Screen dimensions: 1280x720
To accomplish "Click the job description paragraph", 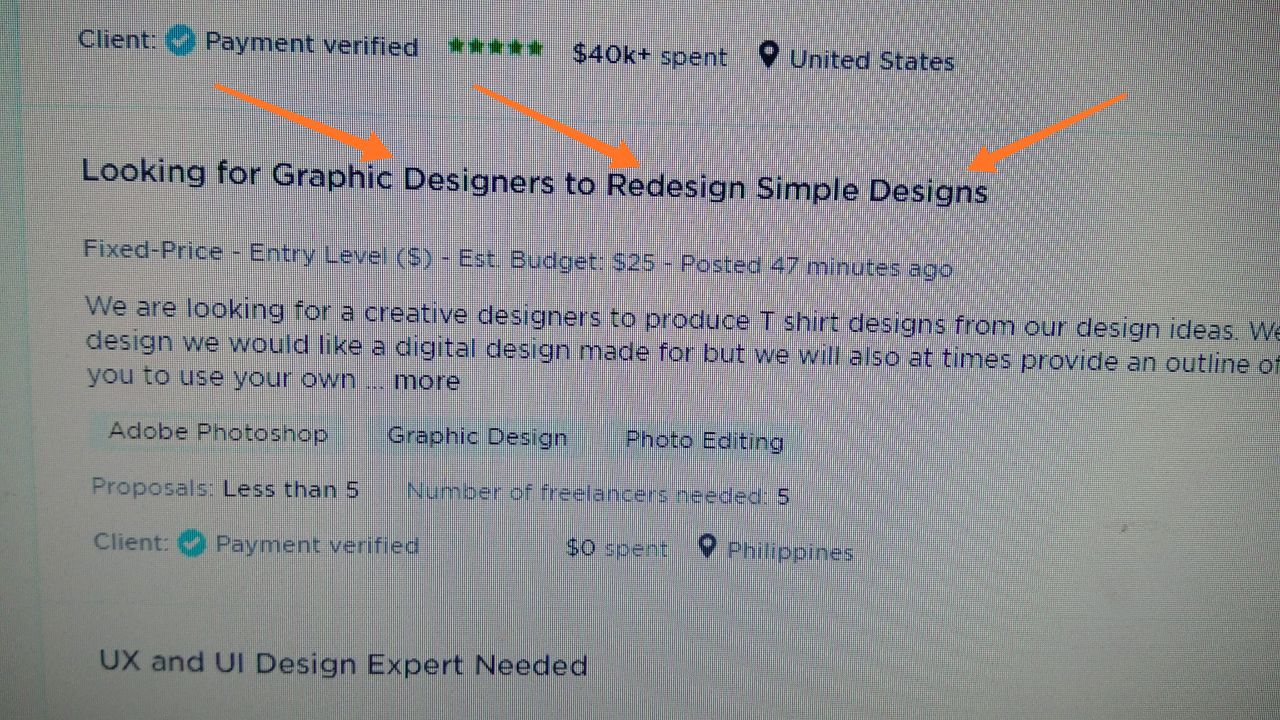I will point(682,343).
